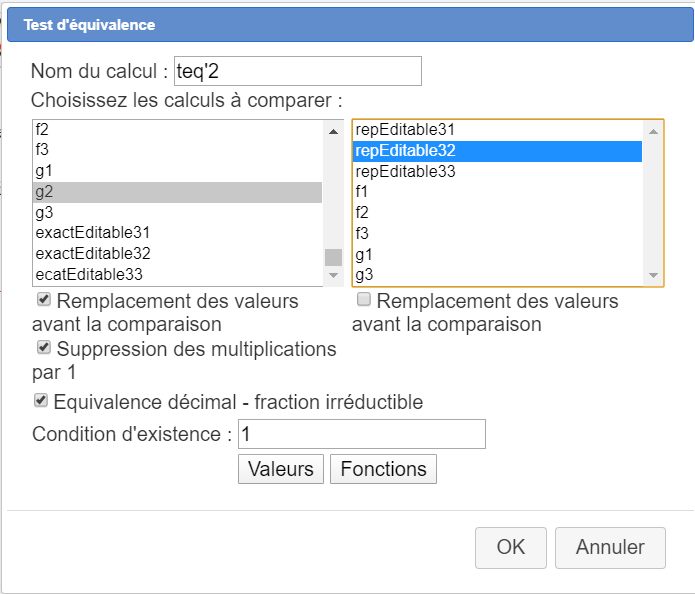Uncheck 'Suppression des multiplications par 1'
Screen dimensions: 695x594
point(44,348)
